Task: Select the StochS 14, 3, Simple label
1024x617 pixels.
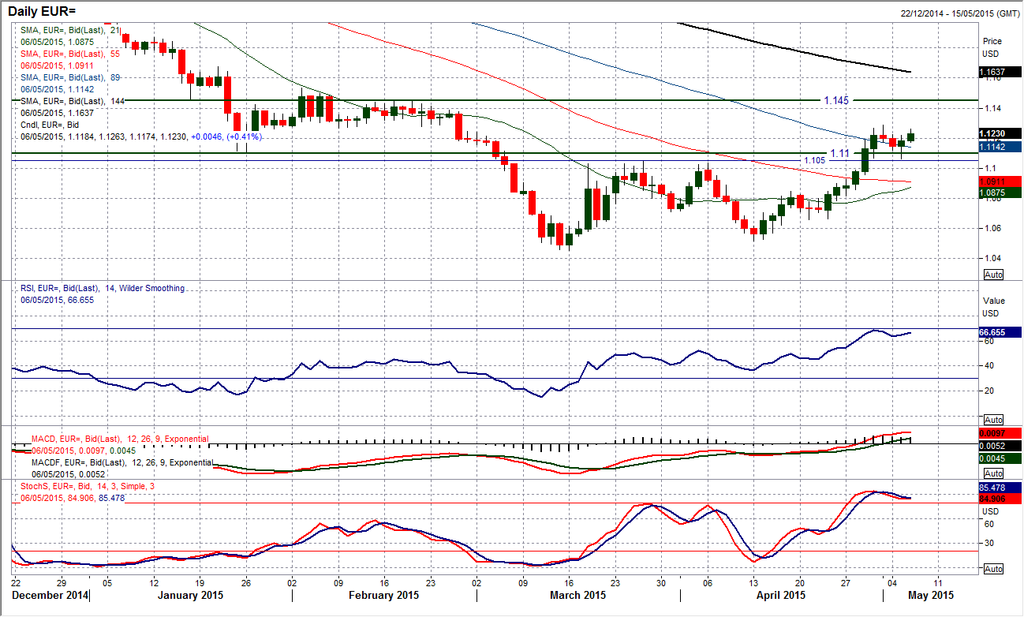Action: click(x=88, y=486)
